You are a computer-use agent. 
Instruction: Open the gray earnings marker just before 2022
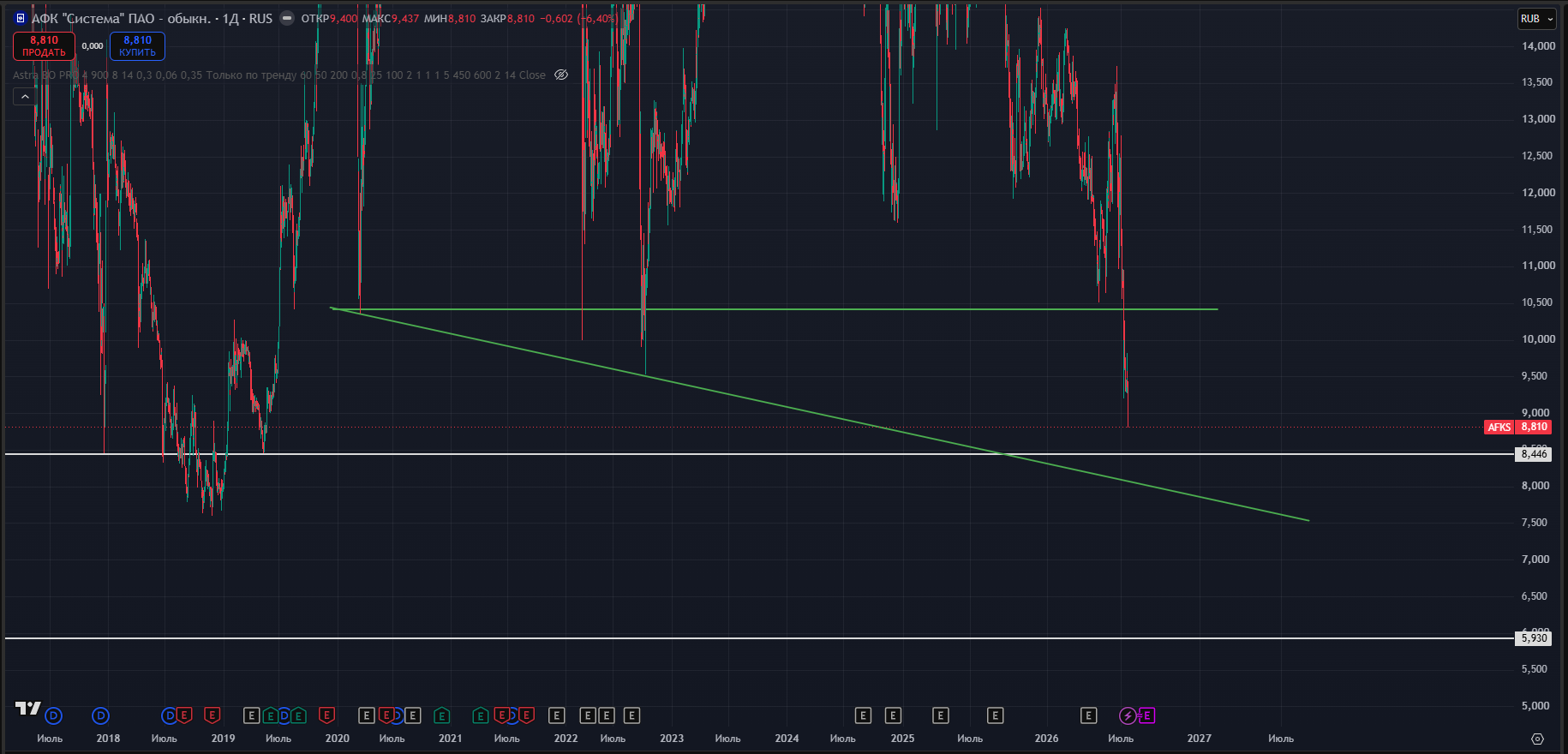556,715
